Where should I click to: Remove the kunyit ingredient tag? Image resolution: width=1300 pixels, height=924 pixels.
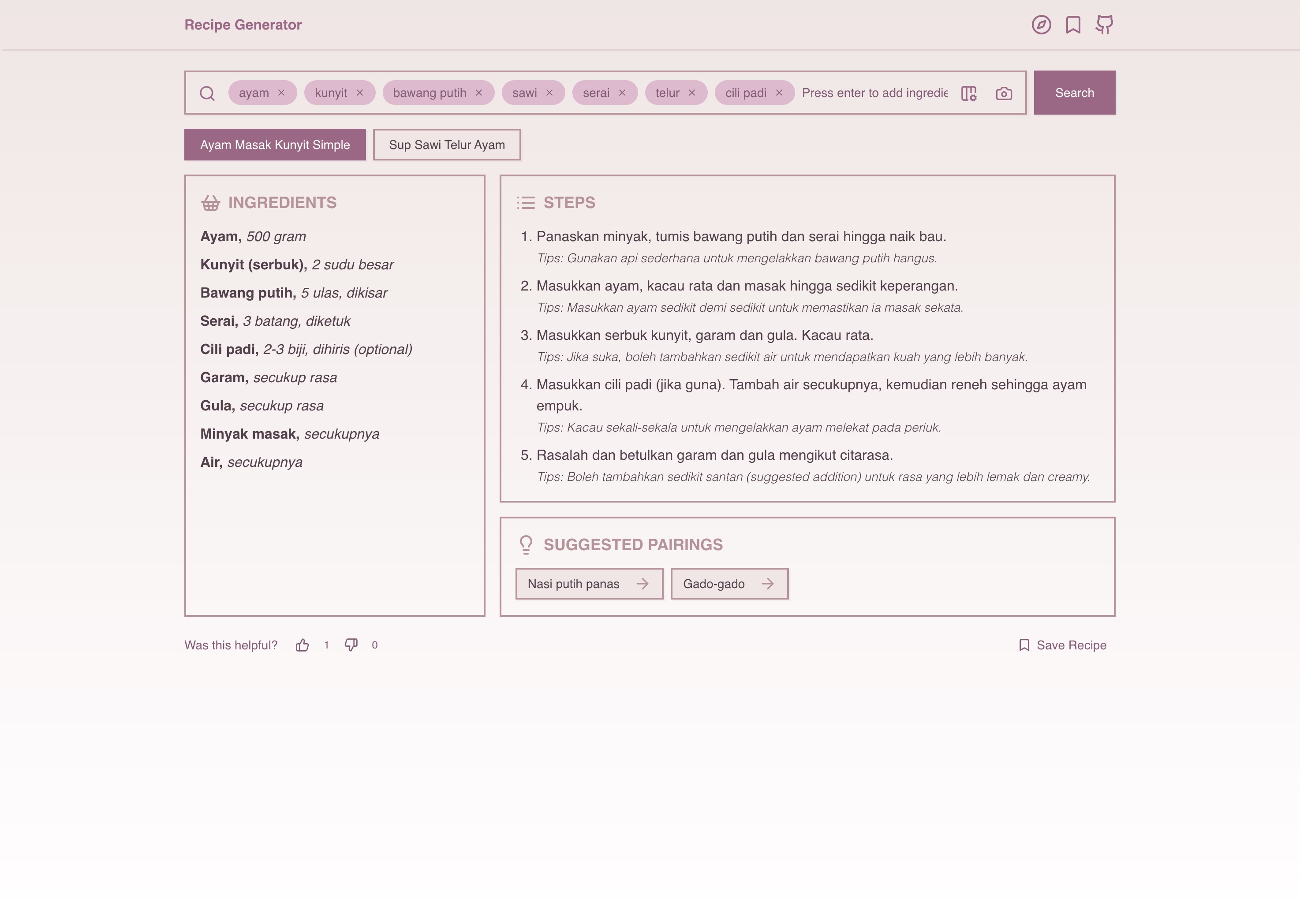click(360, 93)
